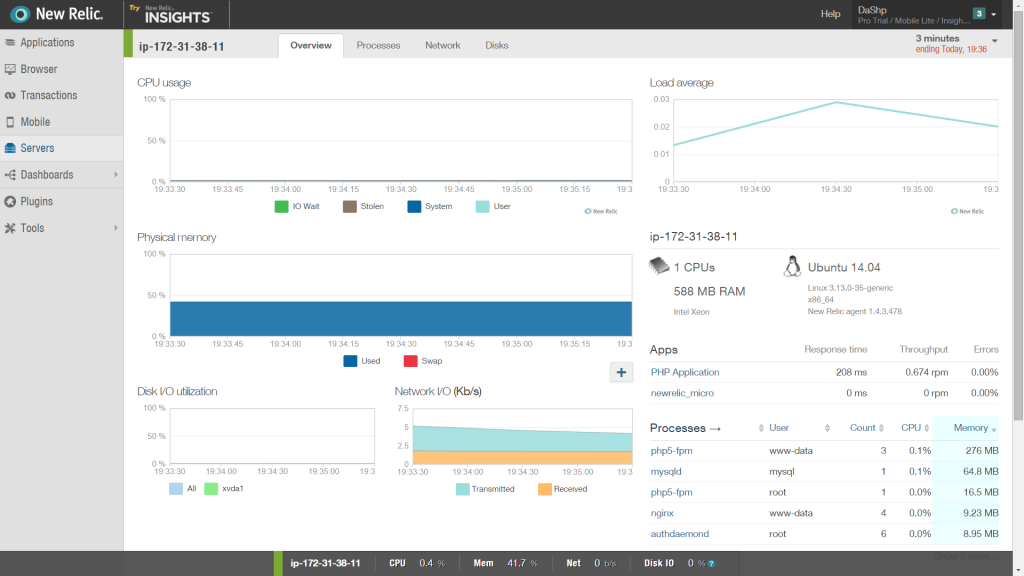The width and height of the screenshot is (1024, 576).
Task: Open the New Relic Insights logo
Action: [171, 14]
